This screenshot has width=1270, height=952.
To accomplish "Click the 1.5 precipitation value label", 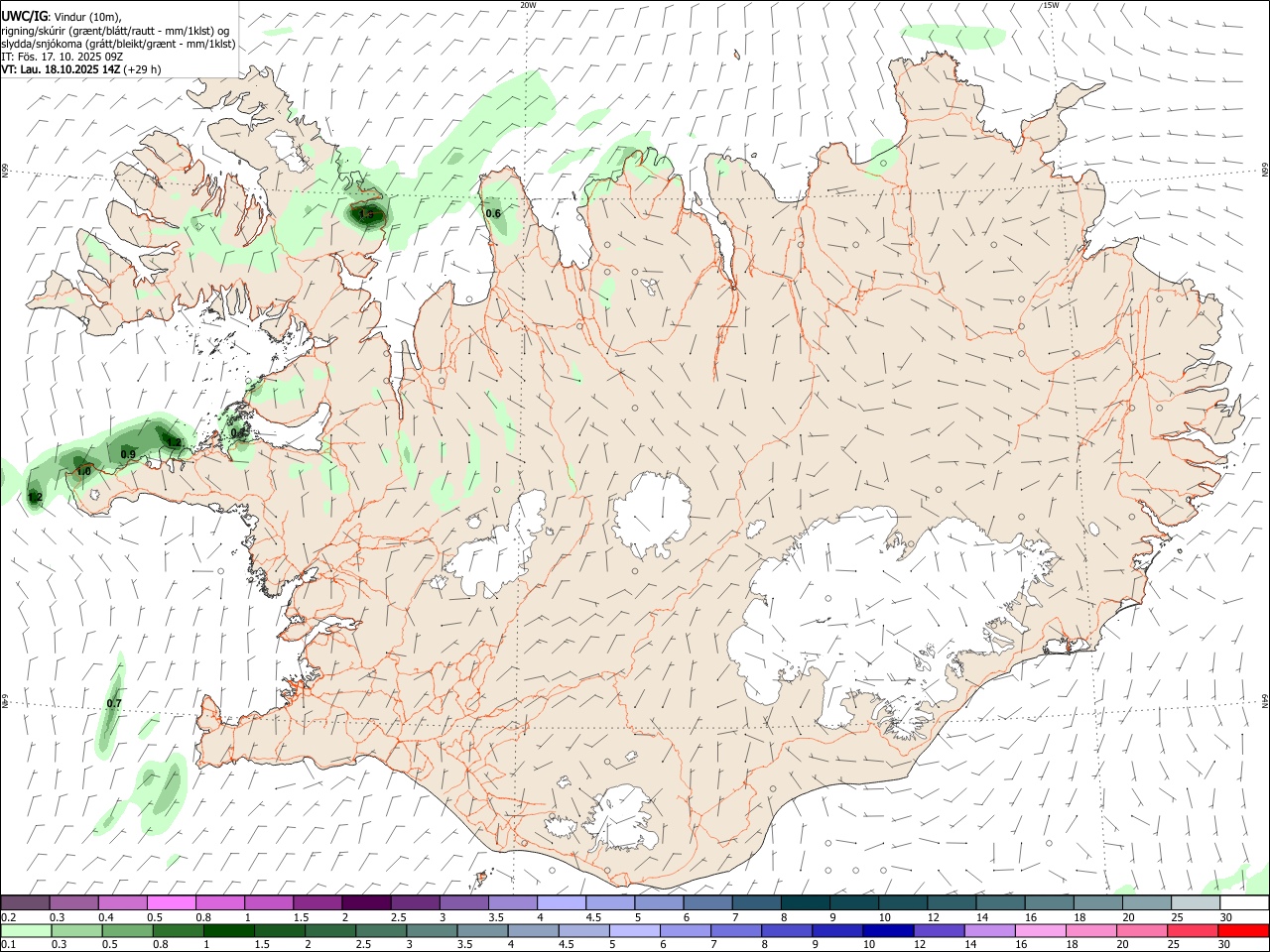I will point(366,214).
